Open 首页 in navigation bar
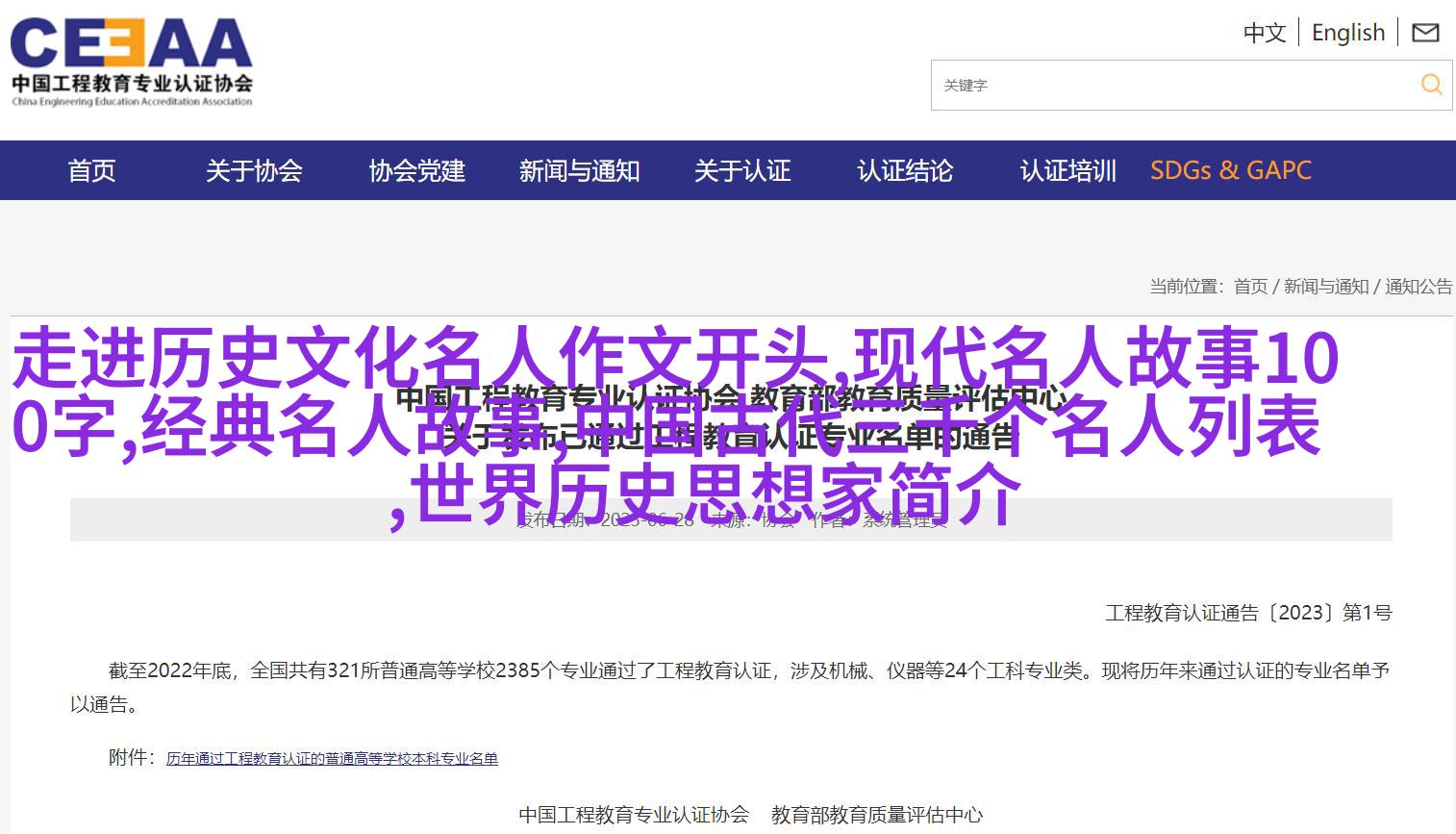The width and height of the screenshot is (1456, 834). pos(91,170)
